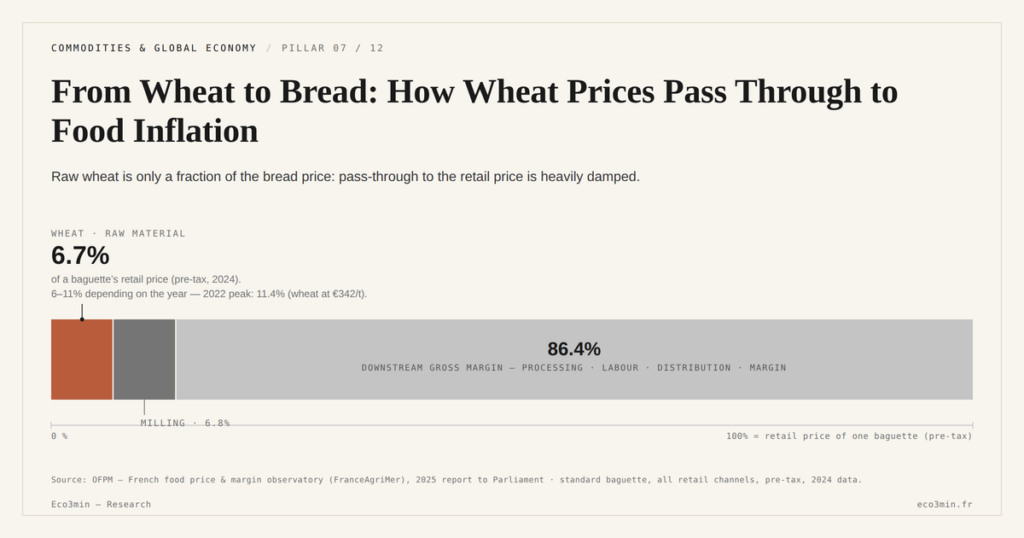Click the orange wheat raw material bar segment
Screen dimensions: 1024x538
[82, 359]
